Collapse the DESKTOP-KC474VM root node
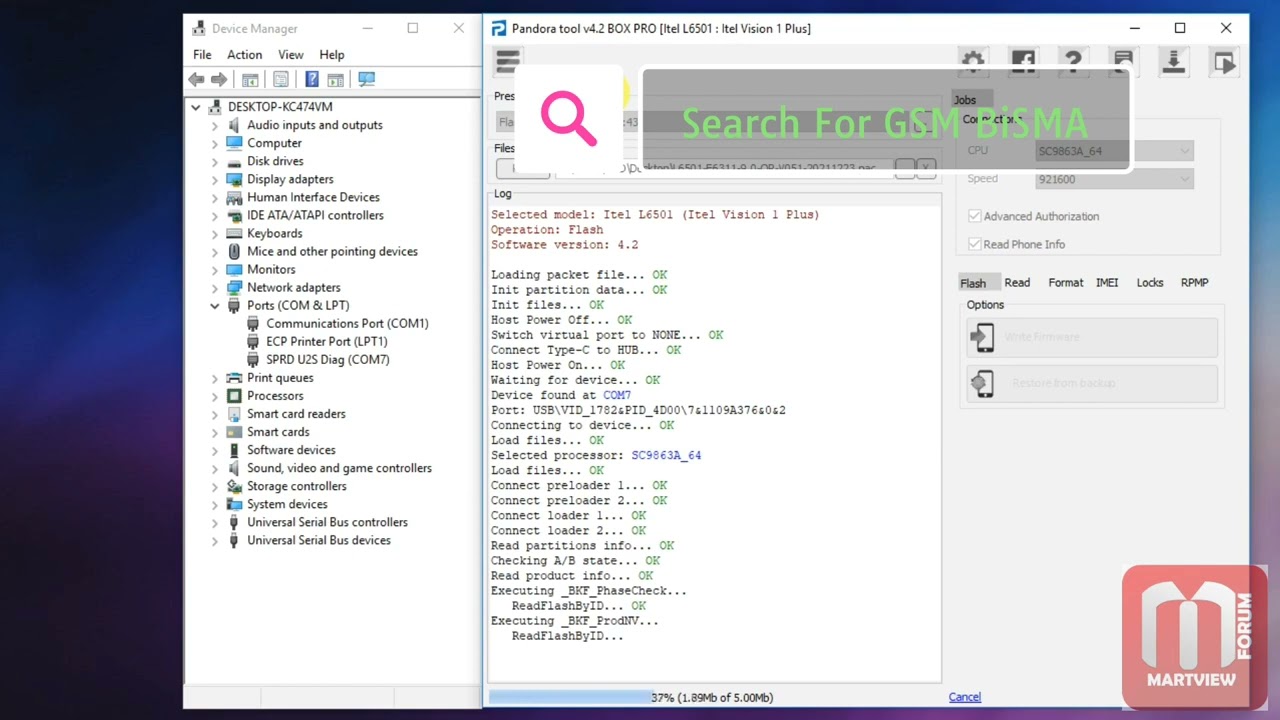The height and width of the screenshot is (720, 1280). pyautogui.click(x=196, y=107)
